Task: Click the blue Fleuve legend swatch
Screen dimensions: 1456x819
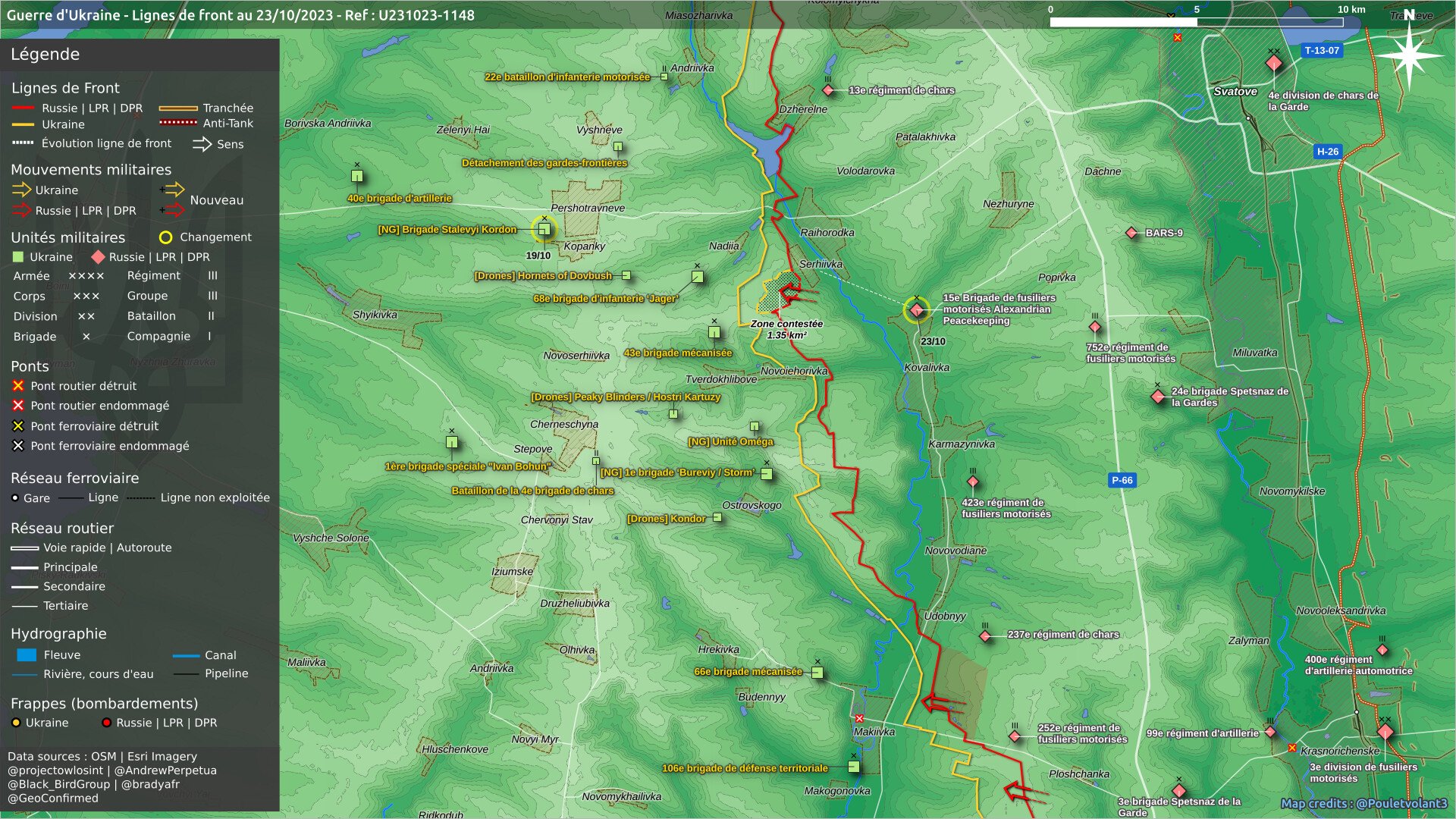Action: [27, 655]
